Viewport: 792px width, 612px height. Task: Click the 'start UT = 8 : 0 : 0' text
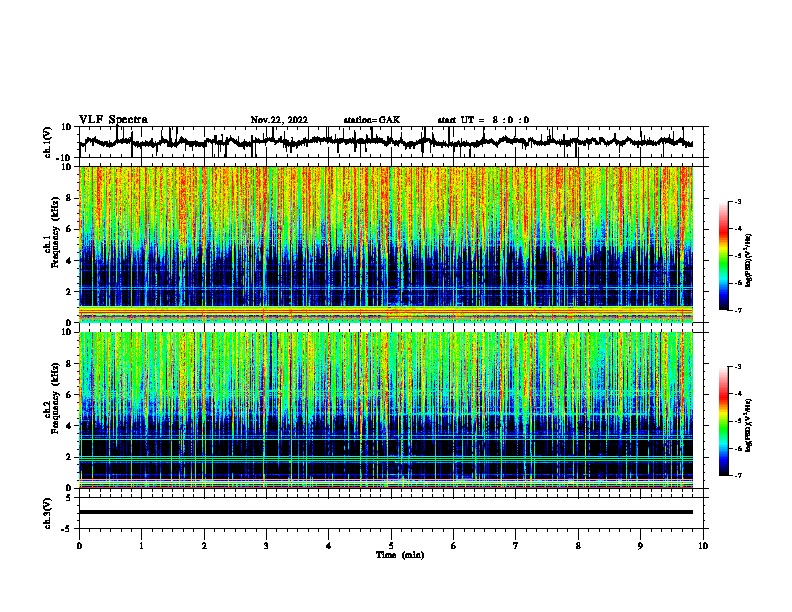[483, 120]
